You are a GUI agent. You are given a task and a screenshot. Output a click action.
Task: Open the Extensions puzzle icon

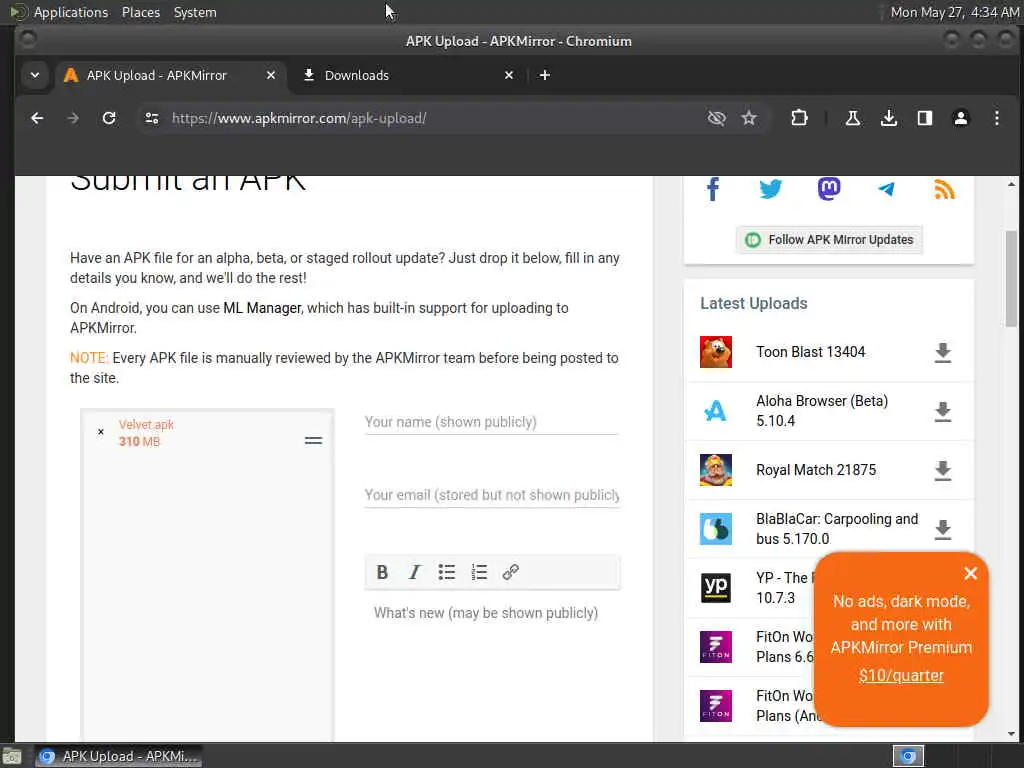(x=799, y=118)
